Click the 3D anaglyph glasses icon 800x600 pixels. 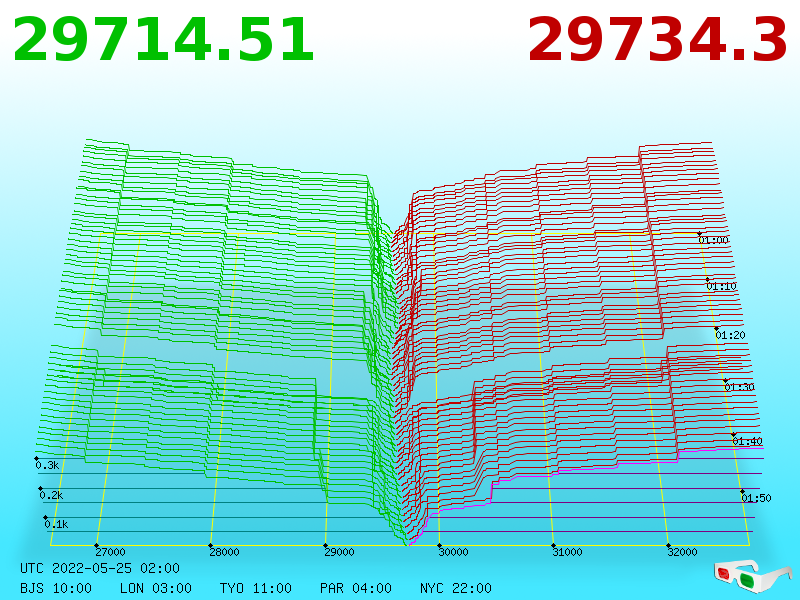[752, 575]
